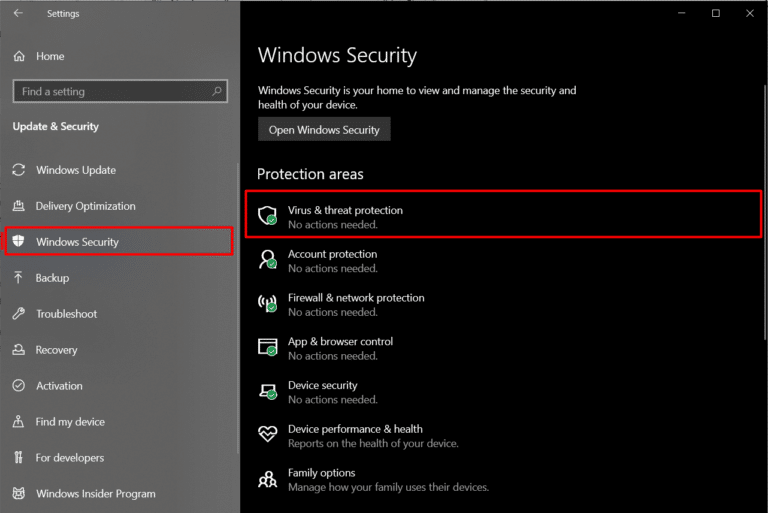This screenshot has width=768, height=513.
Task: Type in the Find a setting box
Action: 110,92
